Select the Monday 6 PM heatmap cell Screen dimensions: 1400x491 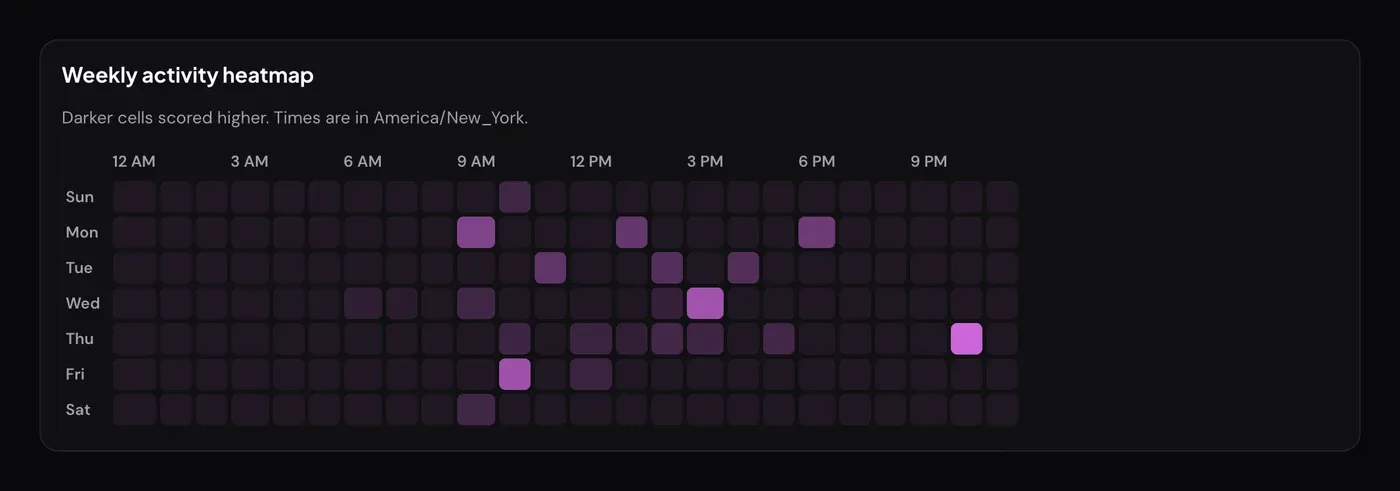(817, 232)
